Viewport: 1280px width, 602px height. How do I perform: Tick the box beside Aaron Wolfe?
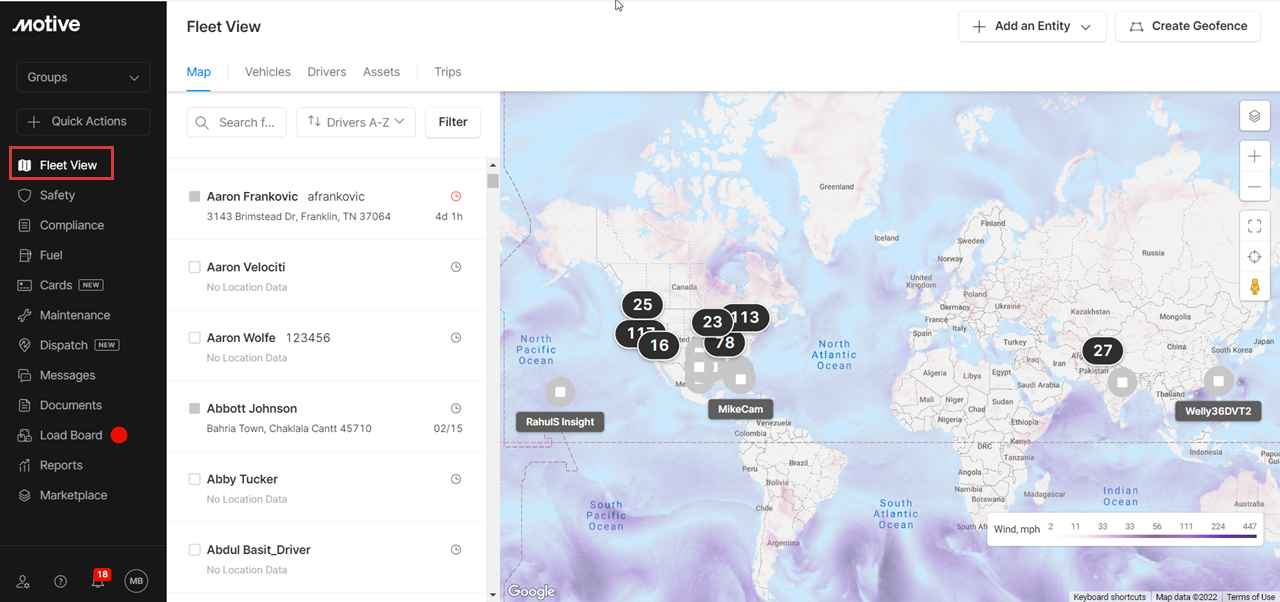[195, 338]
